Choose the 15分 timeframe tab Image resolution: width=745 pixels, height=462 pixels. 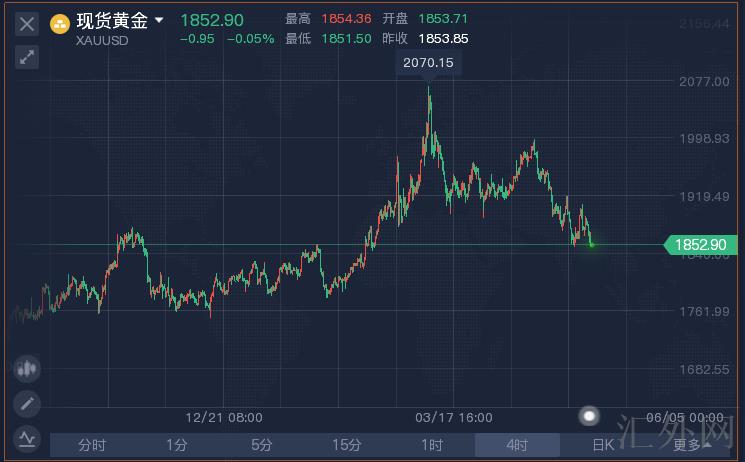point(347,445)
